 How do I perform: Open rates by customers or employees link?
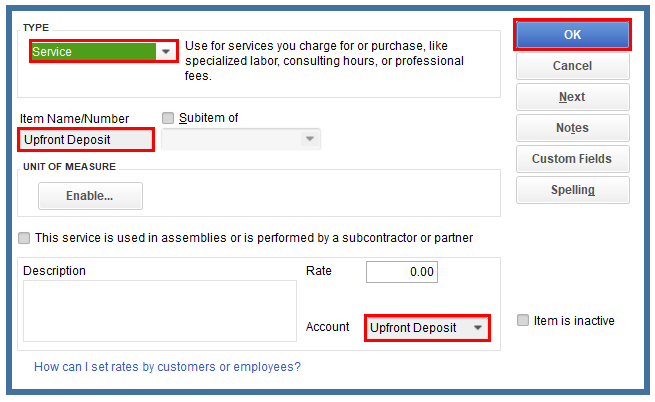pos(167,367)
